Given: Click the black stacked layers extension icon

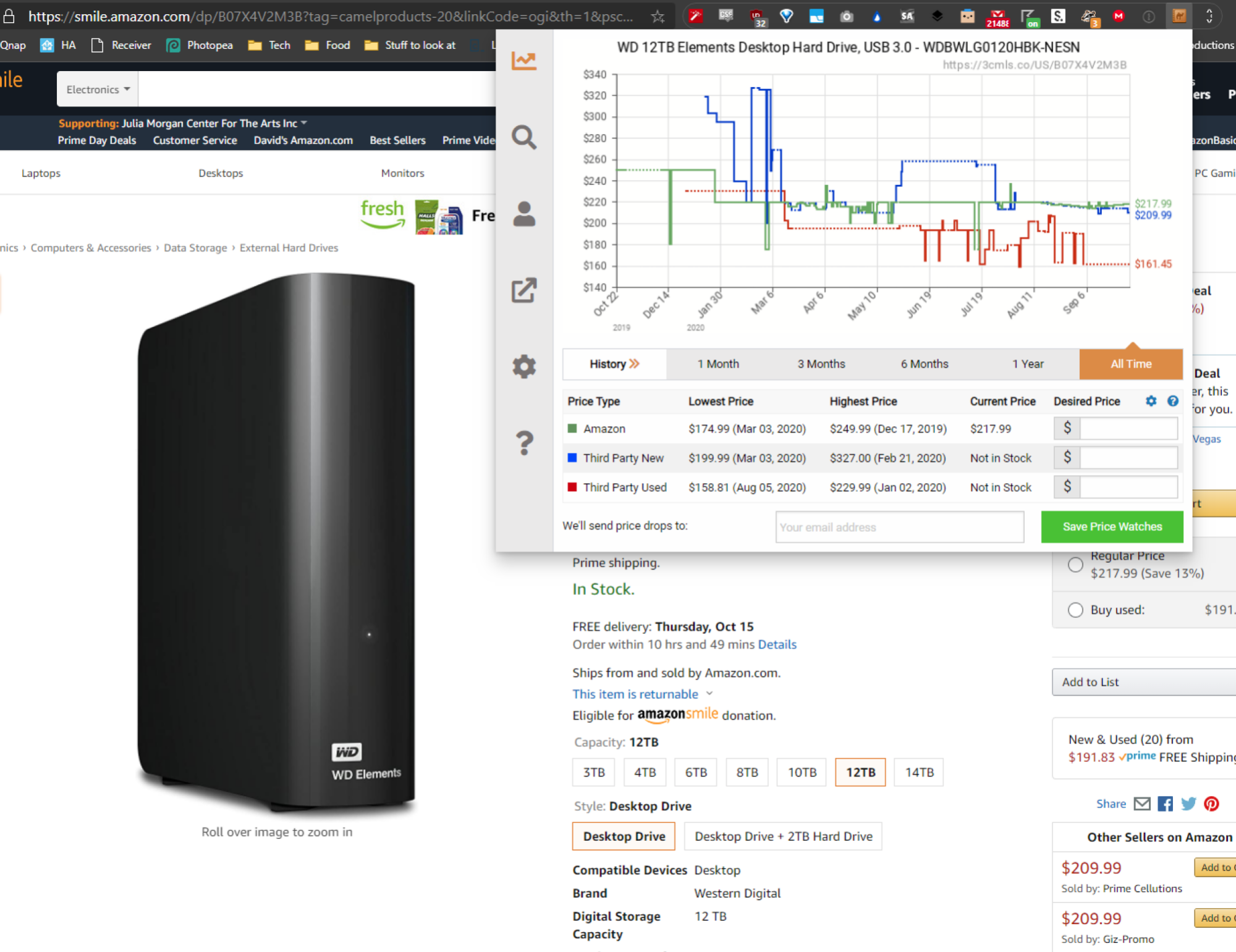Looking at the screenshot, I should [x=938, y=17].
